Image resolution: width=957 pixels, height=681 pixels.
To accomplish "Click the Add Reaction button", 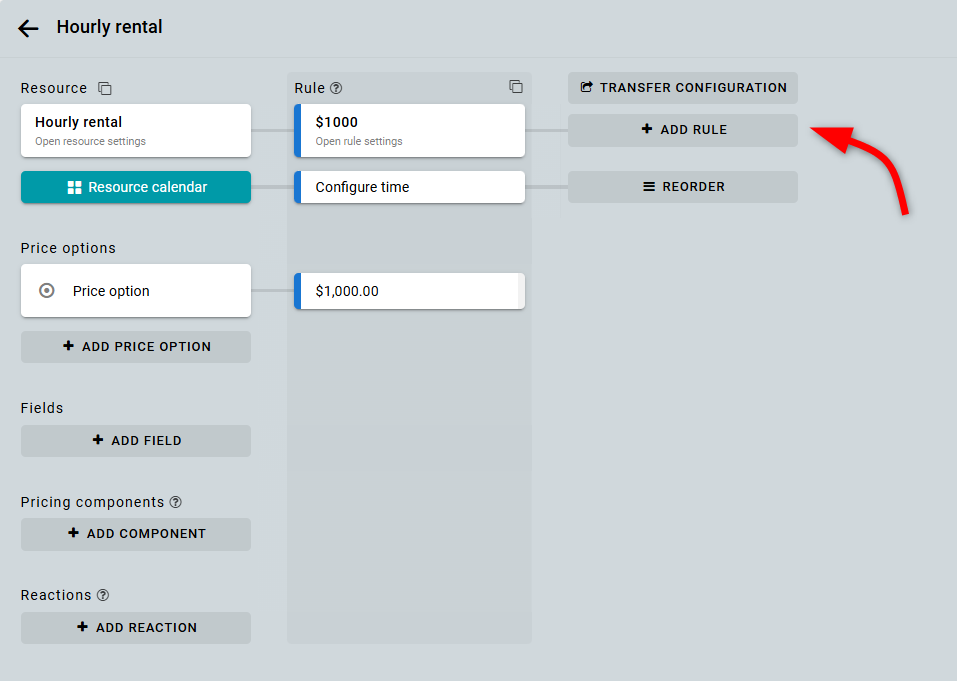I will coord(136,628).
